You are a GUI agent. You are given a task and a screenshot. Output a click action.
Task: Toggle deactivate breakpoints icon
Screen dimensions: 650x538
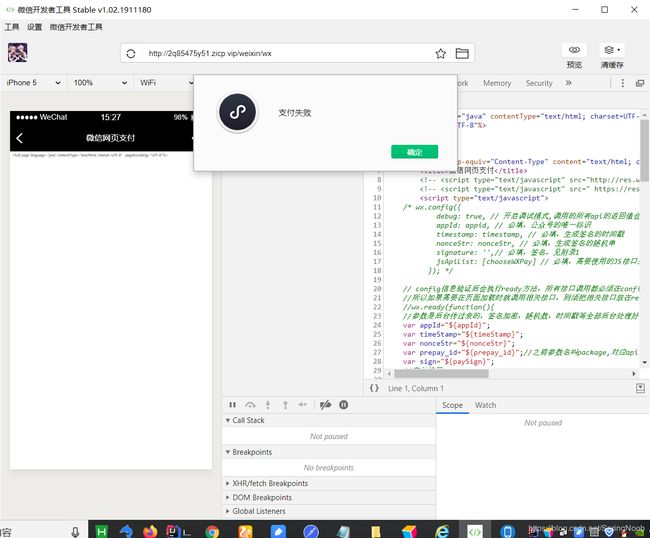tap(325, 405)
